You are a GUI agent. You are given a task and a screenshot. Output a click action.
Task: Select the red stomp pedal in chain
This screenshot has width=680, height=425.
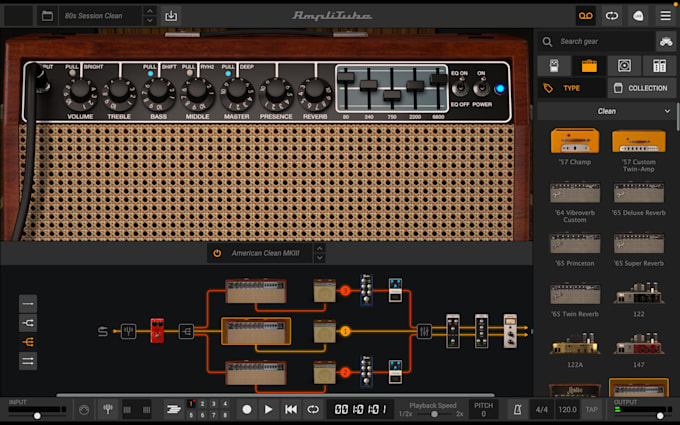click(157, 330)
